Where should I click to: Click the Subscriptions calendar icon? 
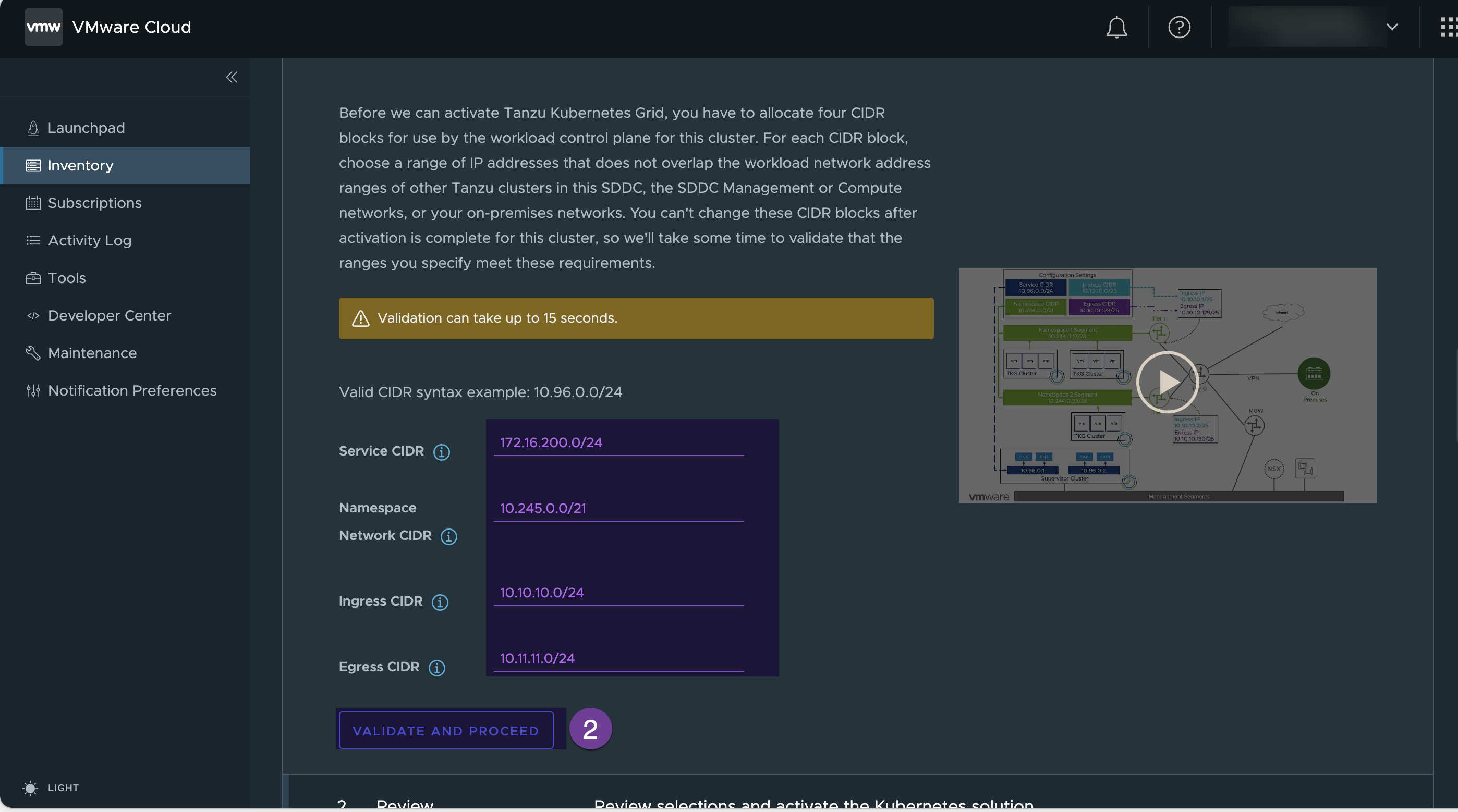click(x=33, y=203)
